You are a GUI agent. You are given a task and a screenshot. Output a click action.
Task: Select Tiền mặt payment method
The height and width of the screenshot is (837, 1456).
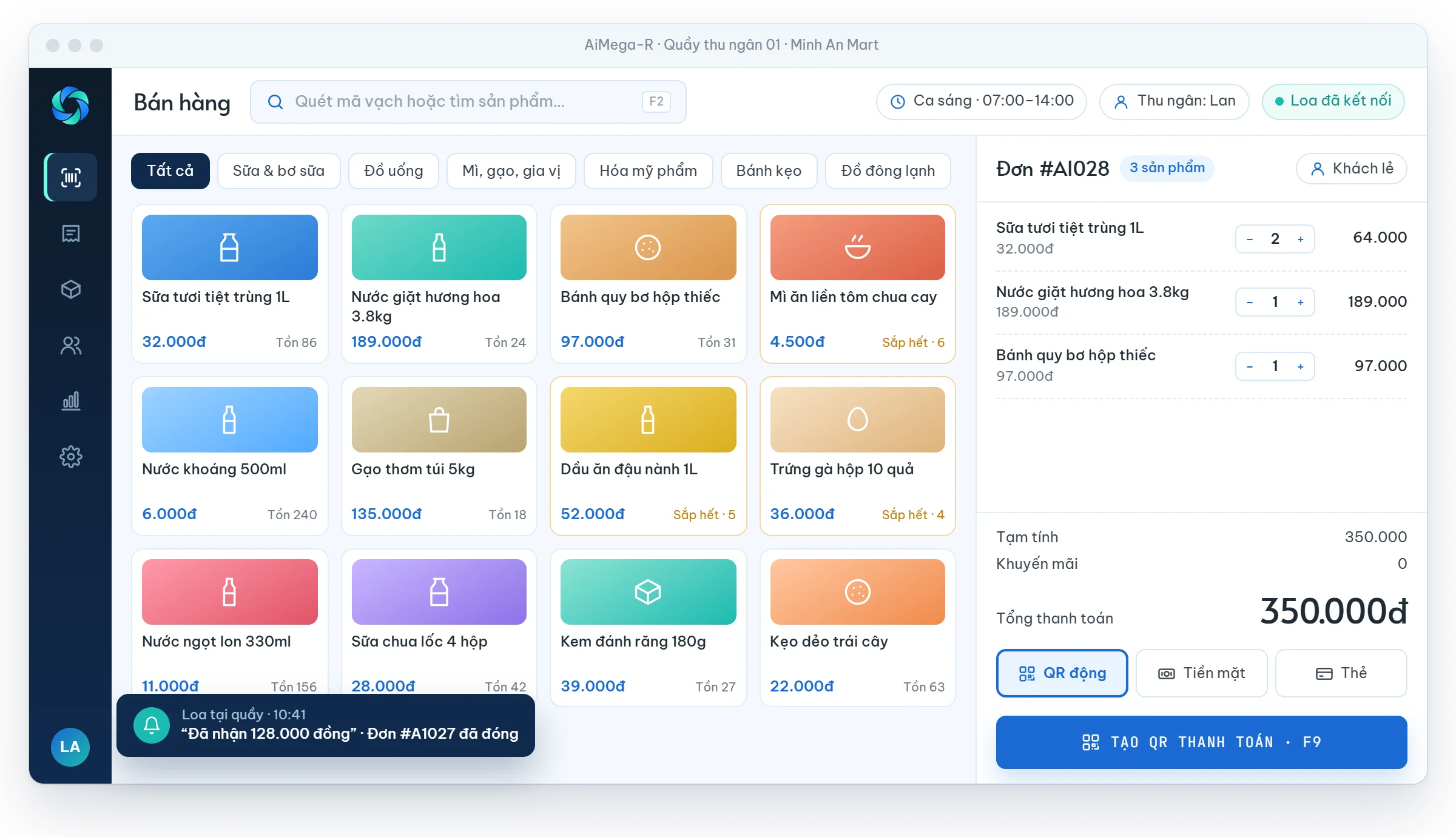pyautogui.click(x=1201, y=673)
